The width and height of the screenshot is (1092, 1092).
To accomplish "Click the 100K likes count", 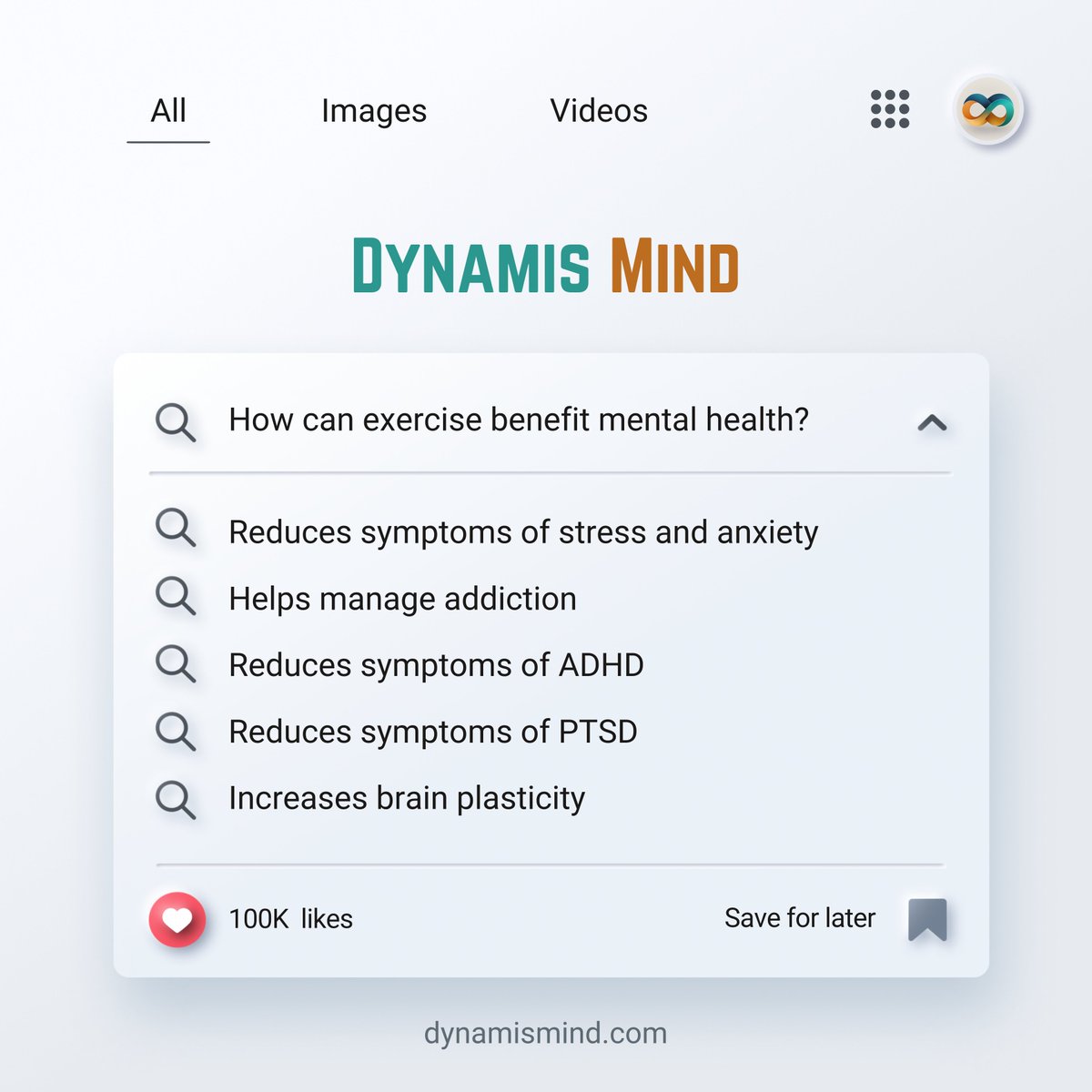I will [x=290, y=919].
